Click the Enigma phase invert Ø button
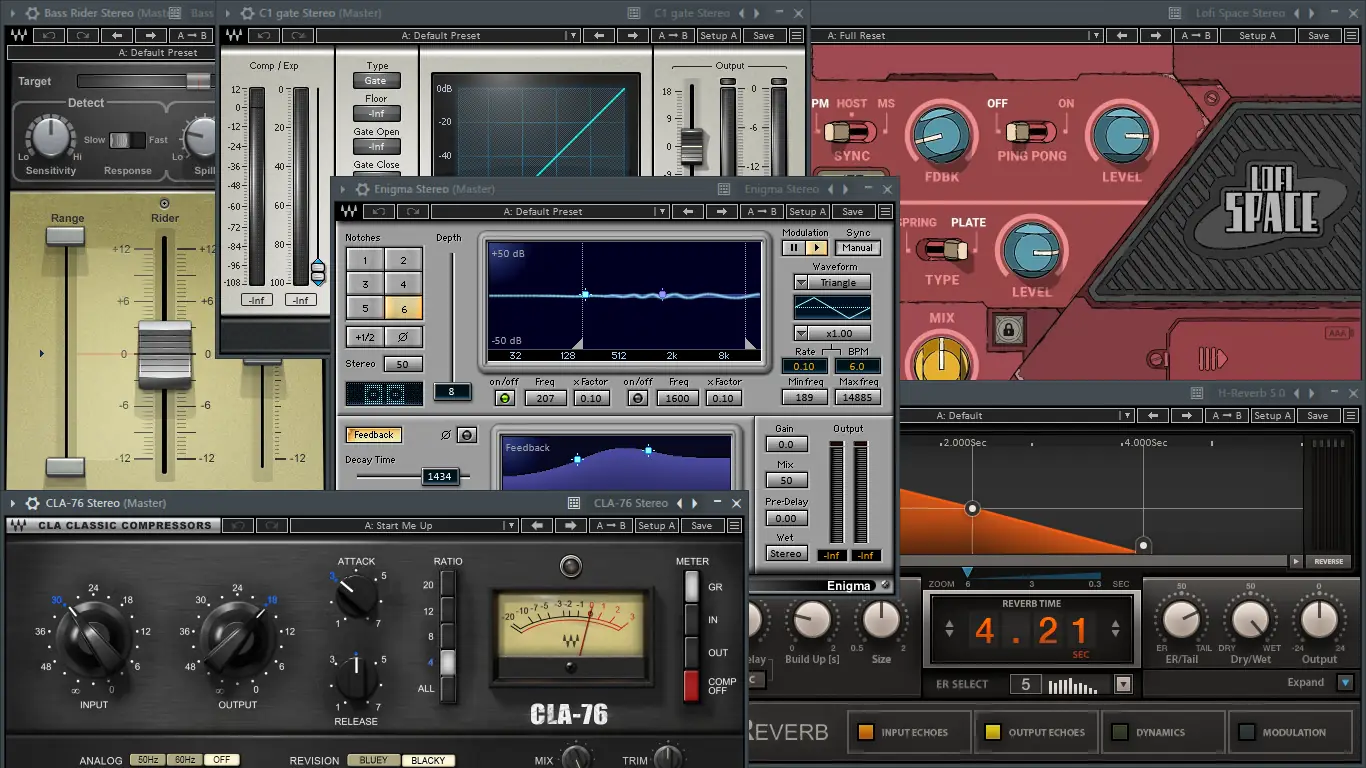Screen dimensions: 1366x768 pos(404,337)
